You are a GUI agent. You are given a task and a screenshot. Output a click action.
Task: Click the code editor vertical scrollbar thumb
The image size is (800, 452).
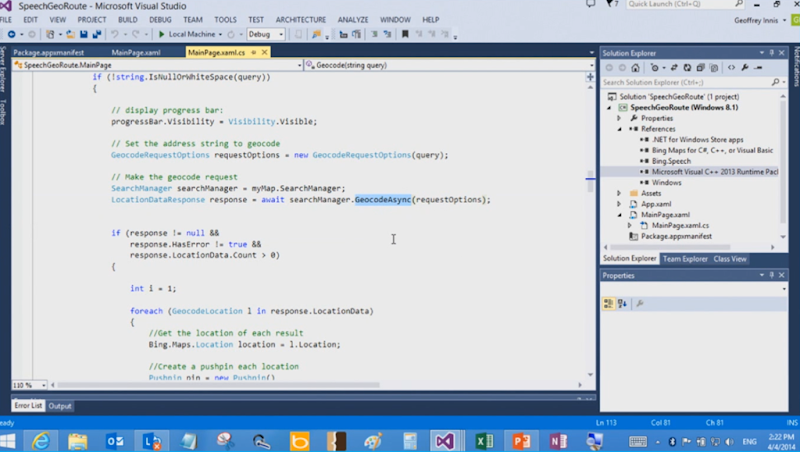[x=590, y=181]
